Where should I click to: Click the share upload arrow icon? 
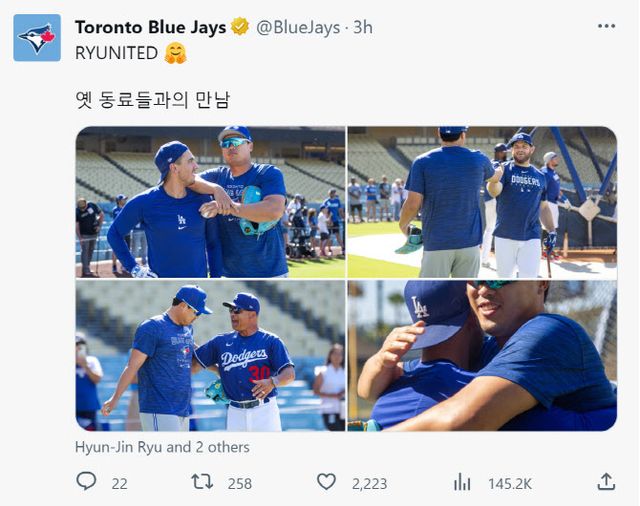coord(606,482)
